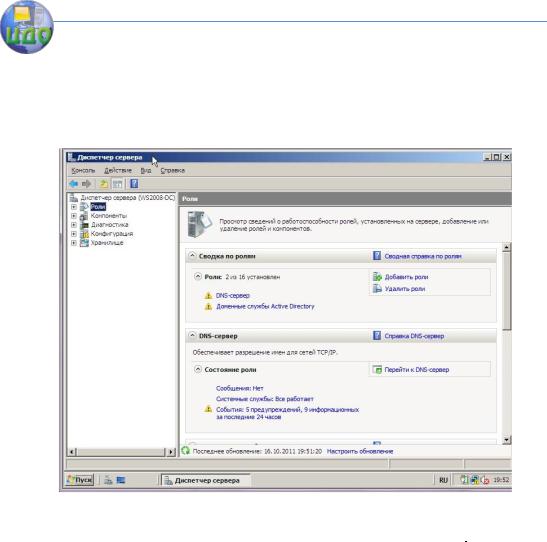Click the warning icon next to DNS-сервер role
Image resolution: width=547 pixels, height=542 pixels.
(208, 296)
